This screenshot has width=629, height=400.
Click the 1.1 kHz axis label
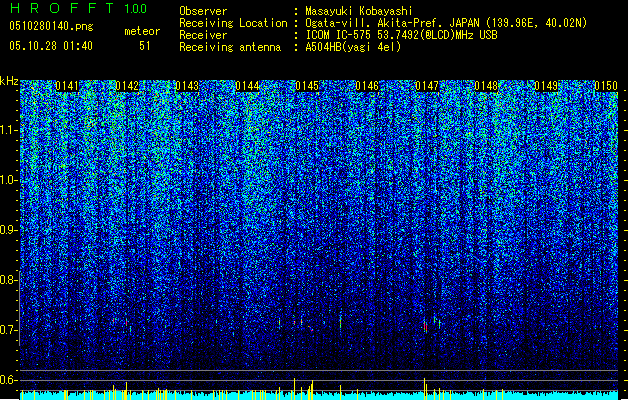pos(8,130)
